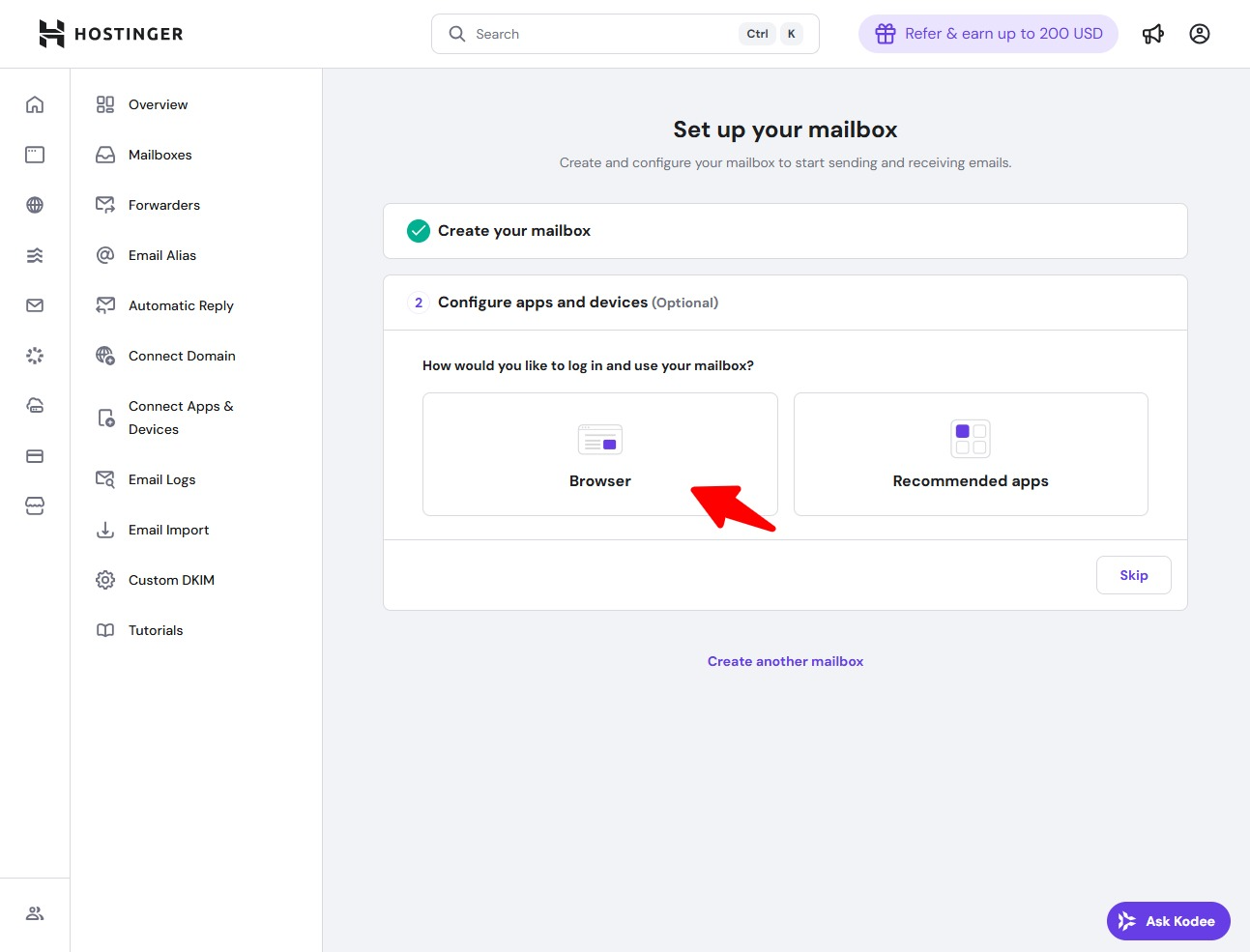The width and height of the screenshot is (1250, 952).
Task: Open the globe domains icon in rail
Action: coord(35,205)
